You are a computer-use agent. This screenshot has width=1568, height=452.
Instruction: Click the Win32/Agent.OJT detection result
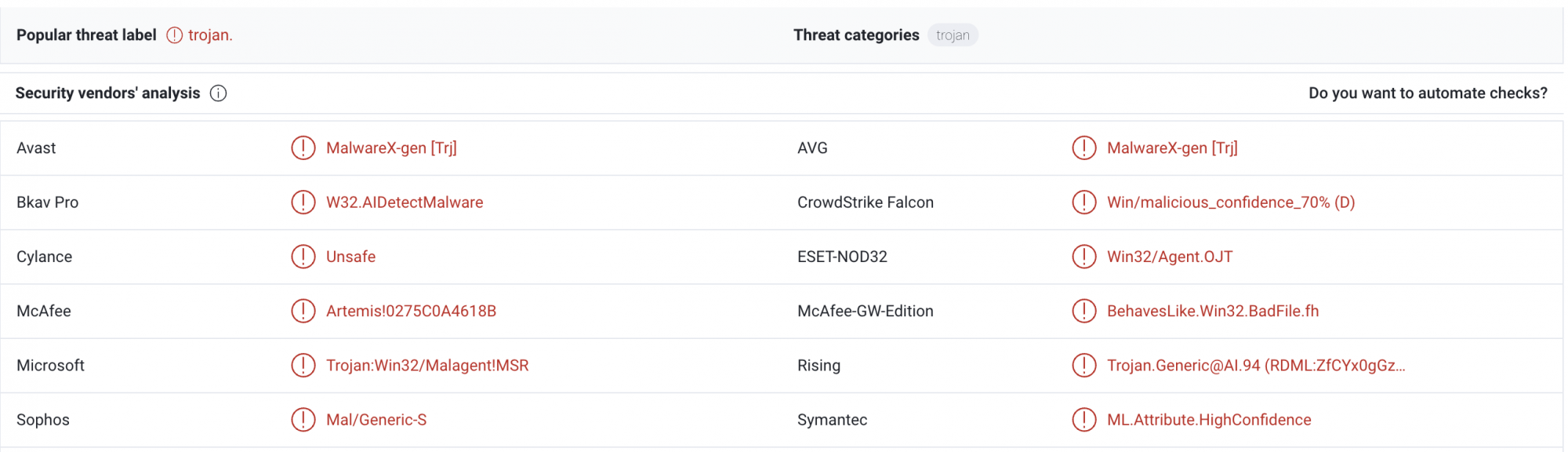(1169, 257)
